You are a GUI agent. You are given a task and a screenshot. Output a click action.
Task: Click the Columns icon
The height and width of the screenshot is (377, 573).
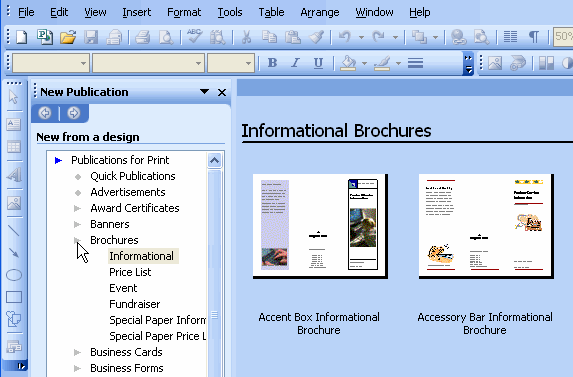tap(510, 37)
